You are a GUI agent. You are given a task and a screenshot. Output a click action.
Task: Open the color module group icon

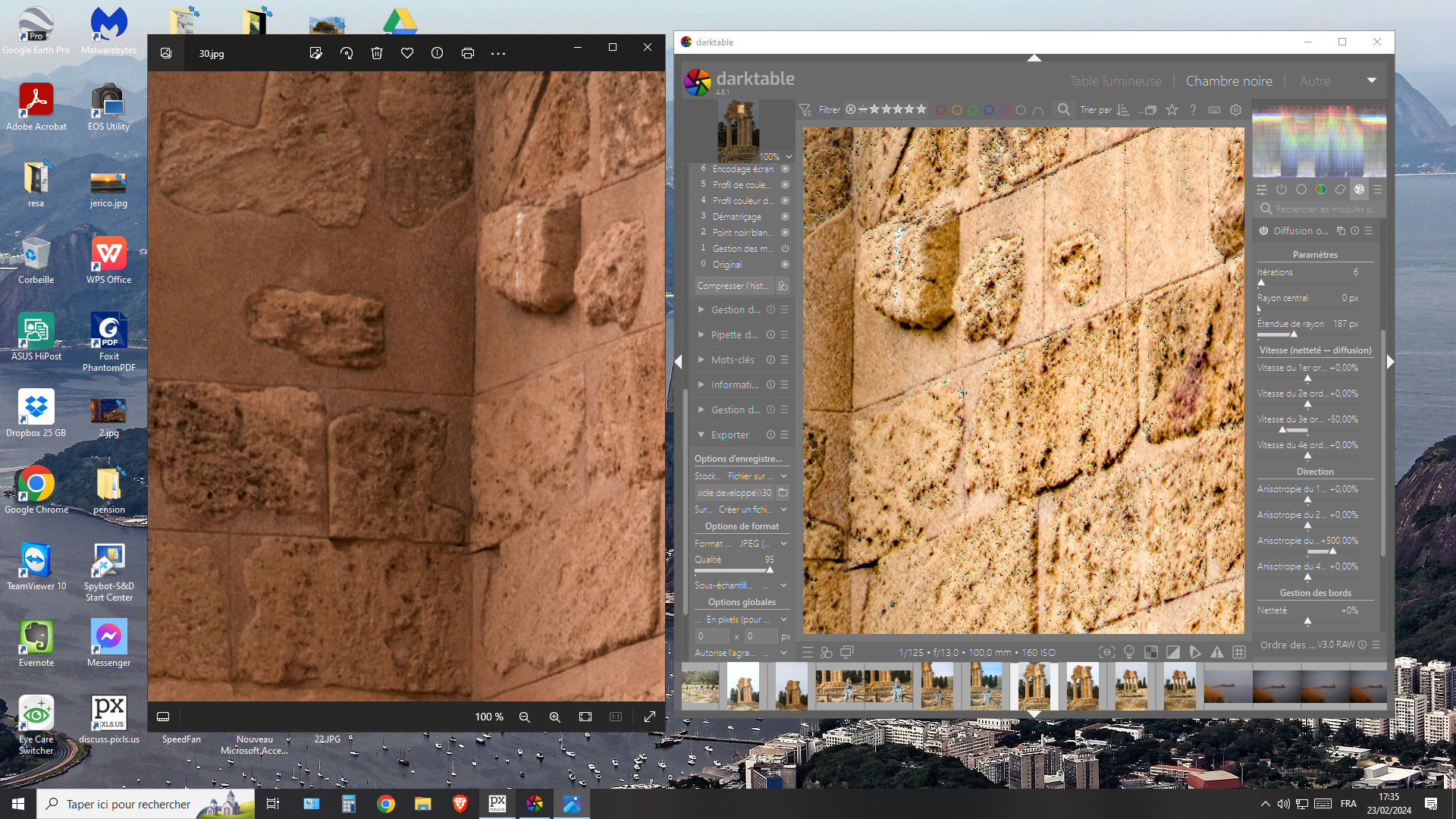coord(1321,190)
